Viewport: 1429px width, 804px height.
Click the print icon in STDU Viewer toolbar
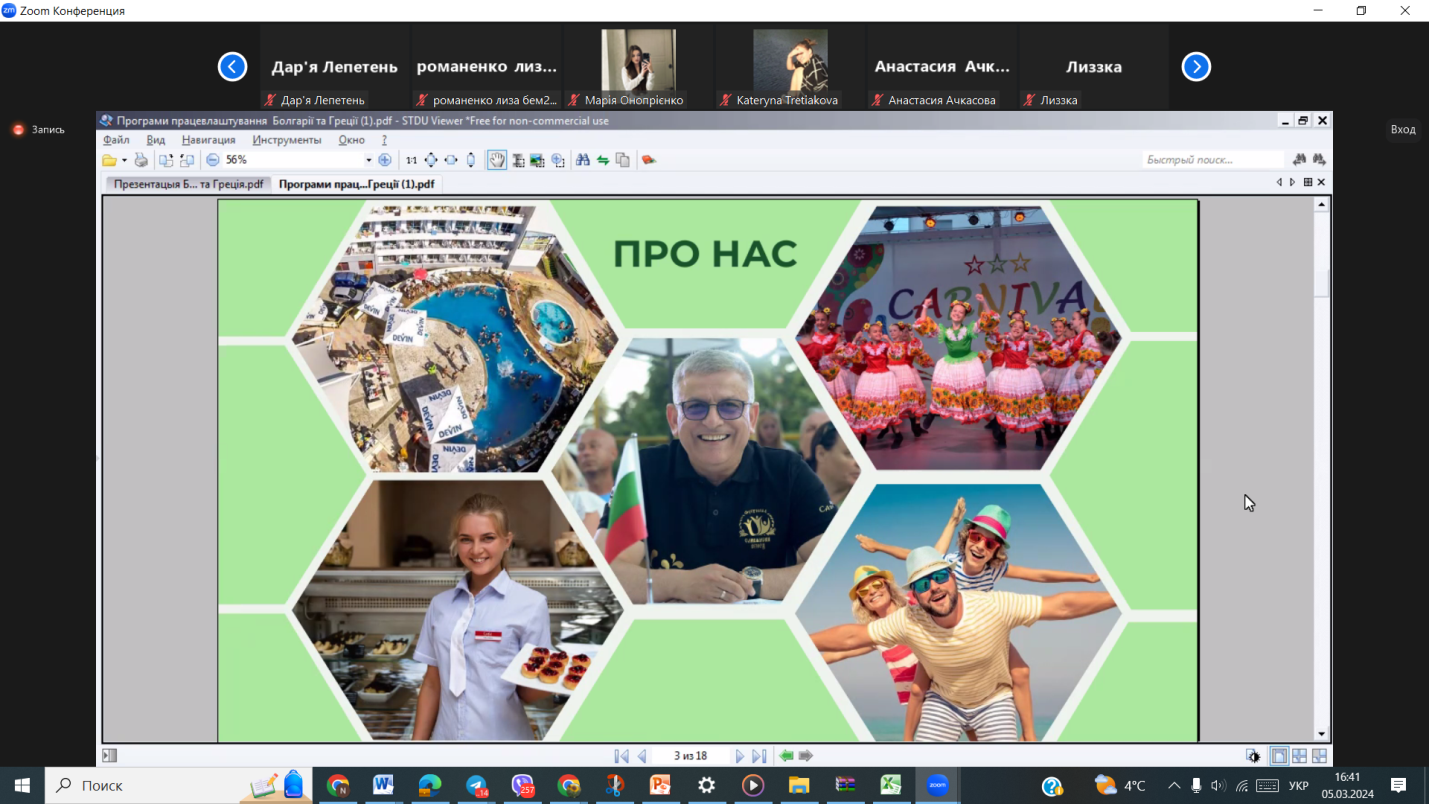tap(141, 160)
